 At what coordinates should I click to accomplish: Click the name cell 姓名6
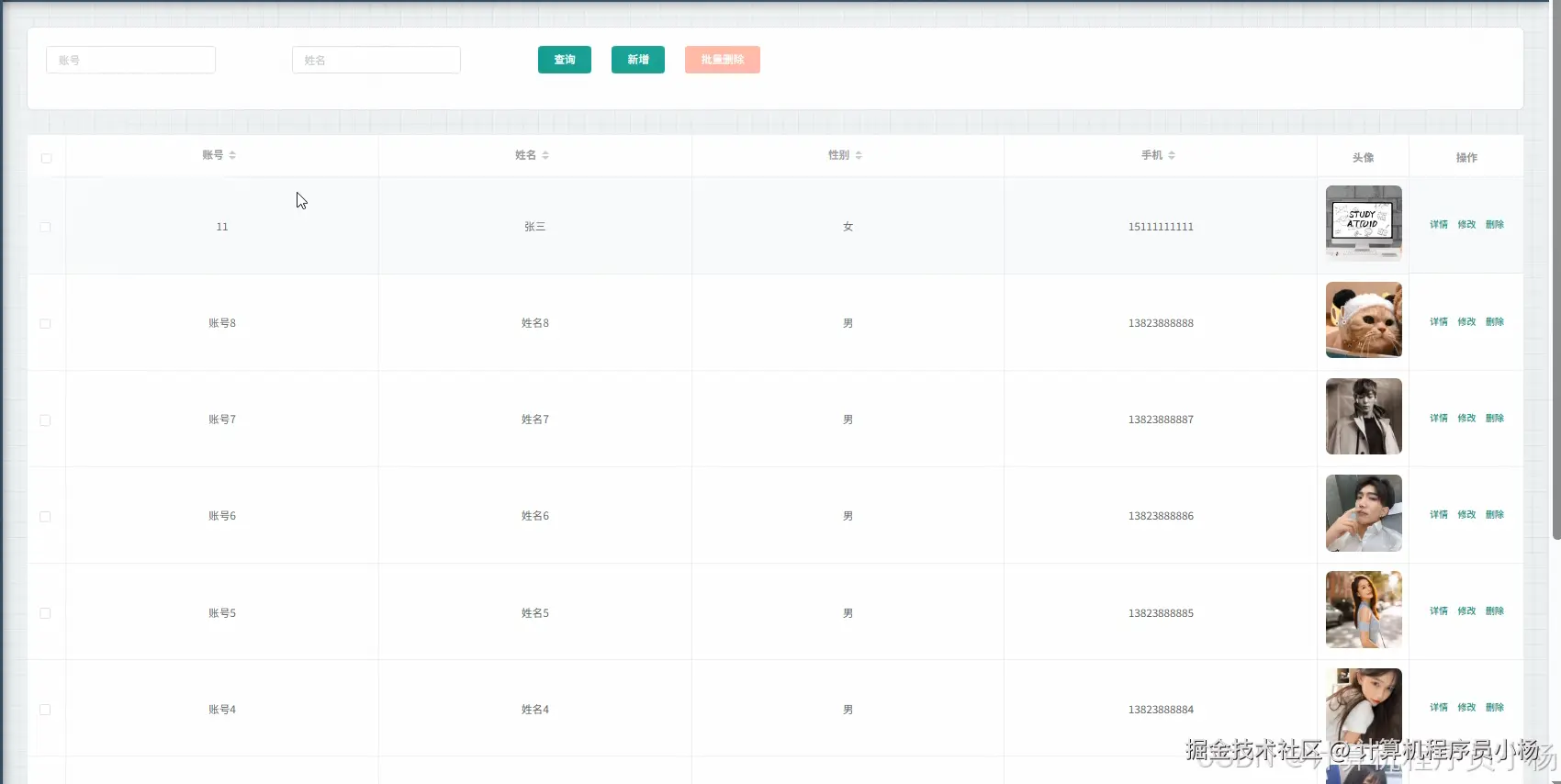[535, 516]
